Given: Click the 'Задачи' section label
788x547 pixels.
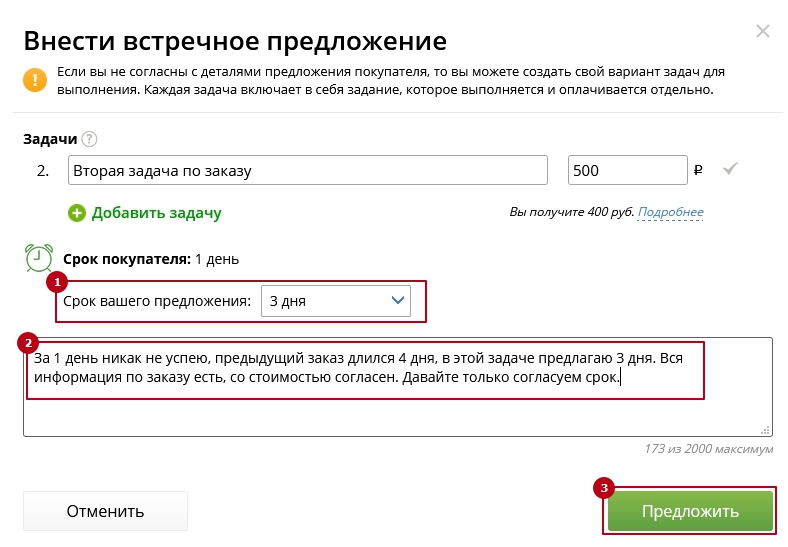Looking at the screenshot, I should (50, 139).
